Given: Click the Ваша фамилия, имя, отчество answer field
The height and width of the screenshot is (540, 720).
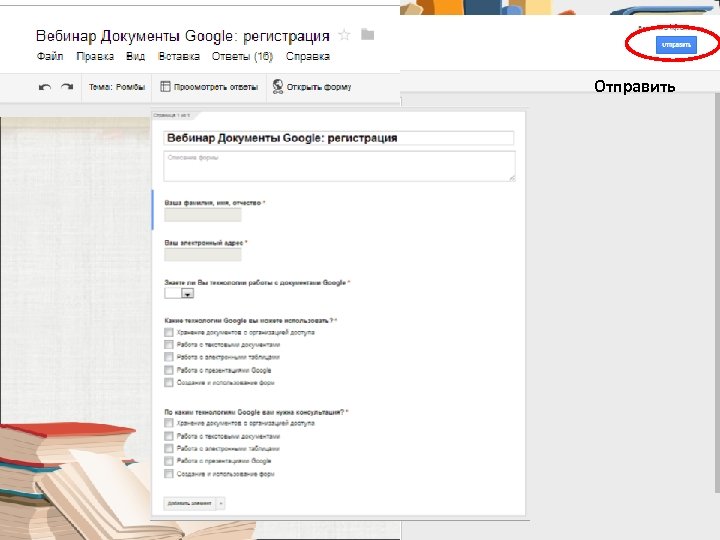Looking at the screenshot, I should tap(202, 215).
